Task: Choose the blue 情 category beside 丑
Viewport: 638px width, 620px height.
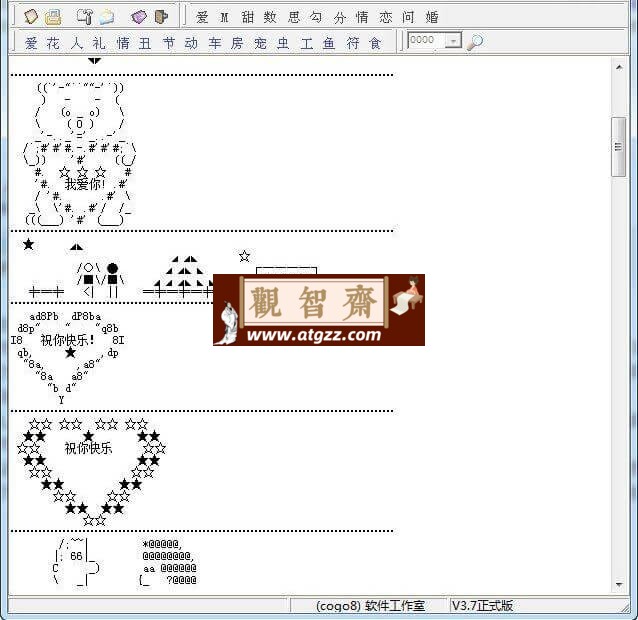Action: 122,42
